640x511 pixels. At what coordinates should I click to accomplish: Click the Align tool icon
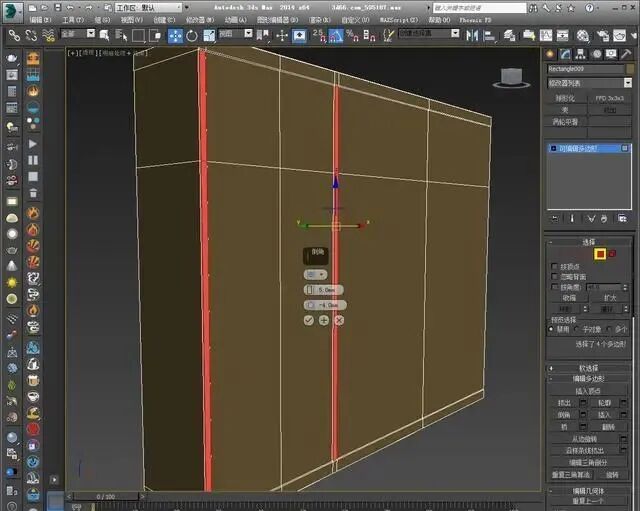coord(489,36)
